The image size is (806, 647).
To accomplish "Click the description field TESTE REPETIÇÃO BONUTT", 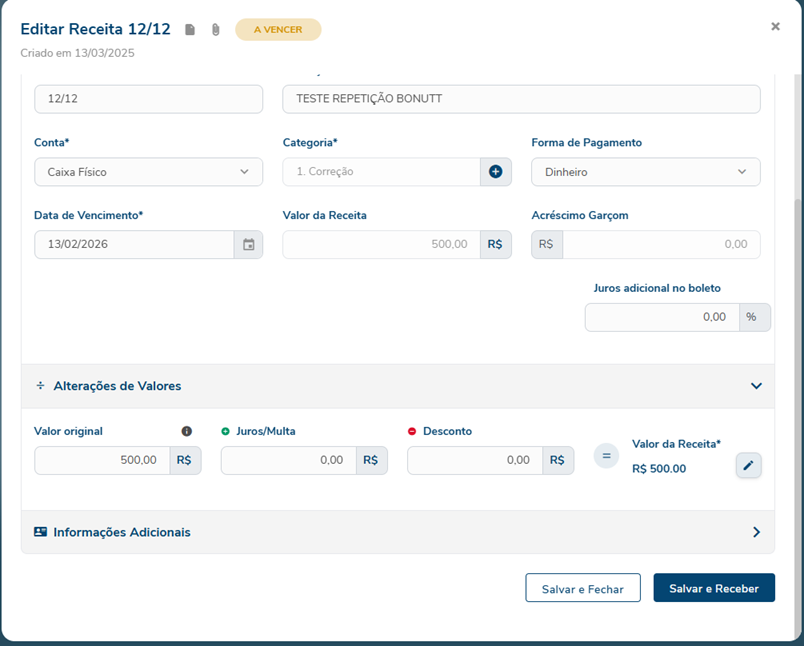I will 521,99.
